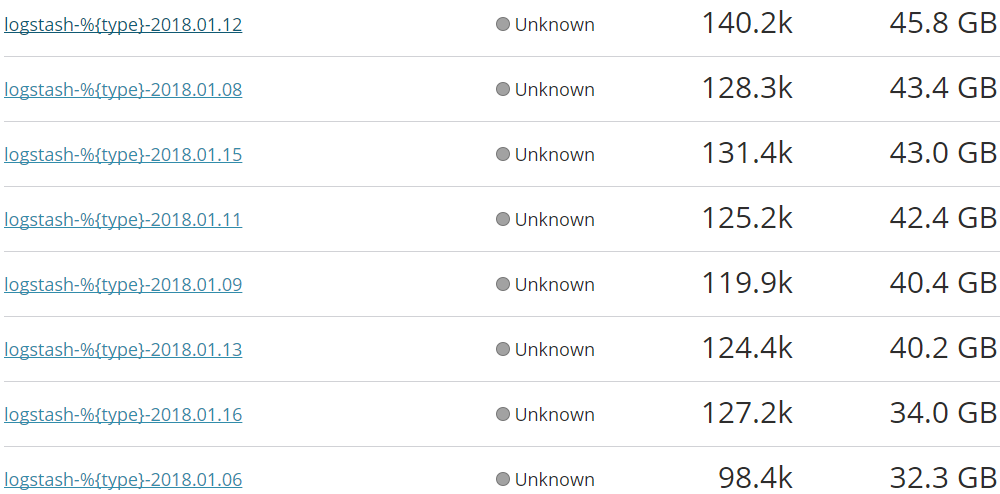The image size is (1000, 494).
Task: Open the logstash-%{type}-2018.01.08 index link
Action: pos(123,90)
